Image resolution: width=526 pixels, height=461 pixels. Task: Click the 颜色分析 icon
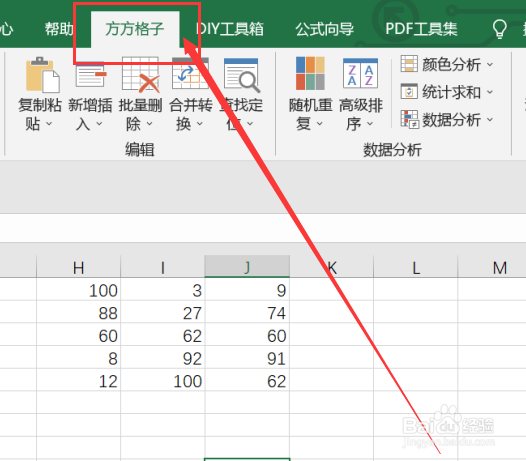pos(409,64)
